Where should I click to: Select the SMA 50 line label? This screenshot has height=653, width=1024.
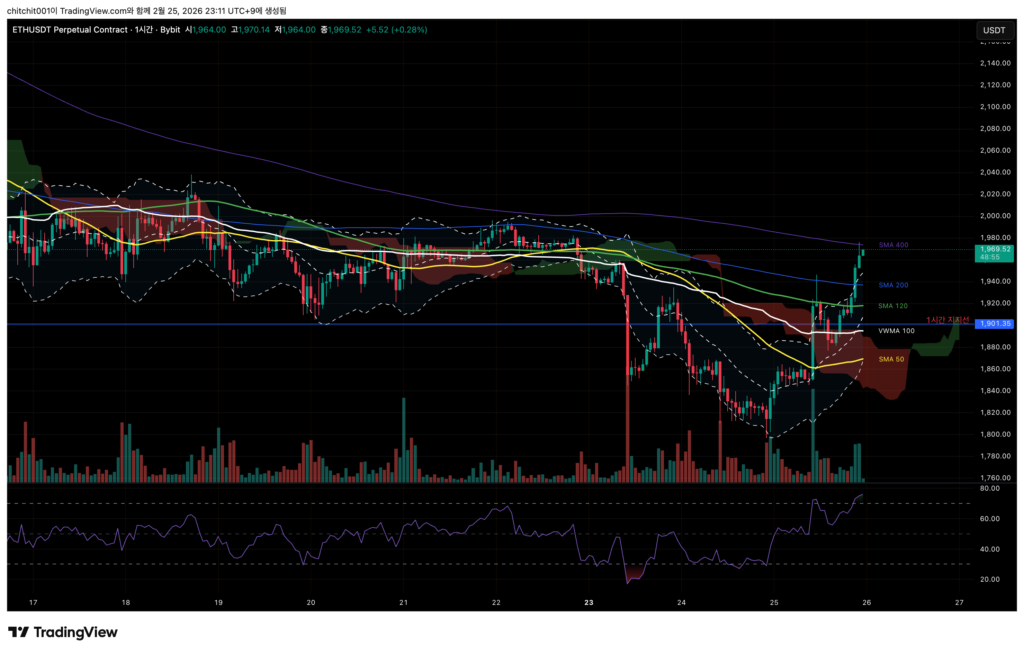point(891,358)
